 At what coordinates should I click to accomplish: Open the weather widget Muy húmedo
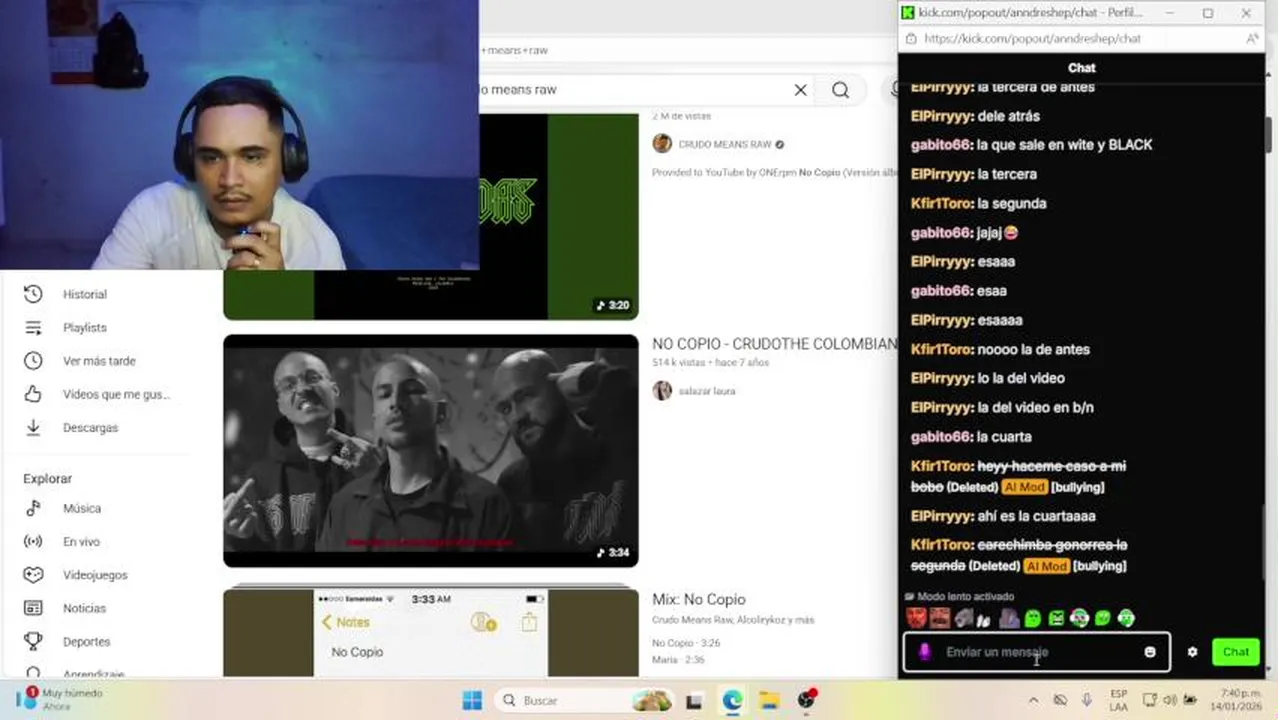tap(60, 699)
